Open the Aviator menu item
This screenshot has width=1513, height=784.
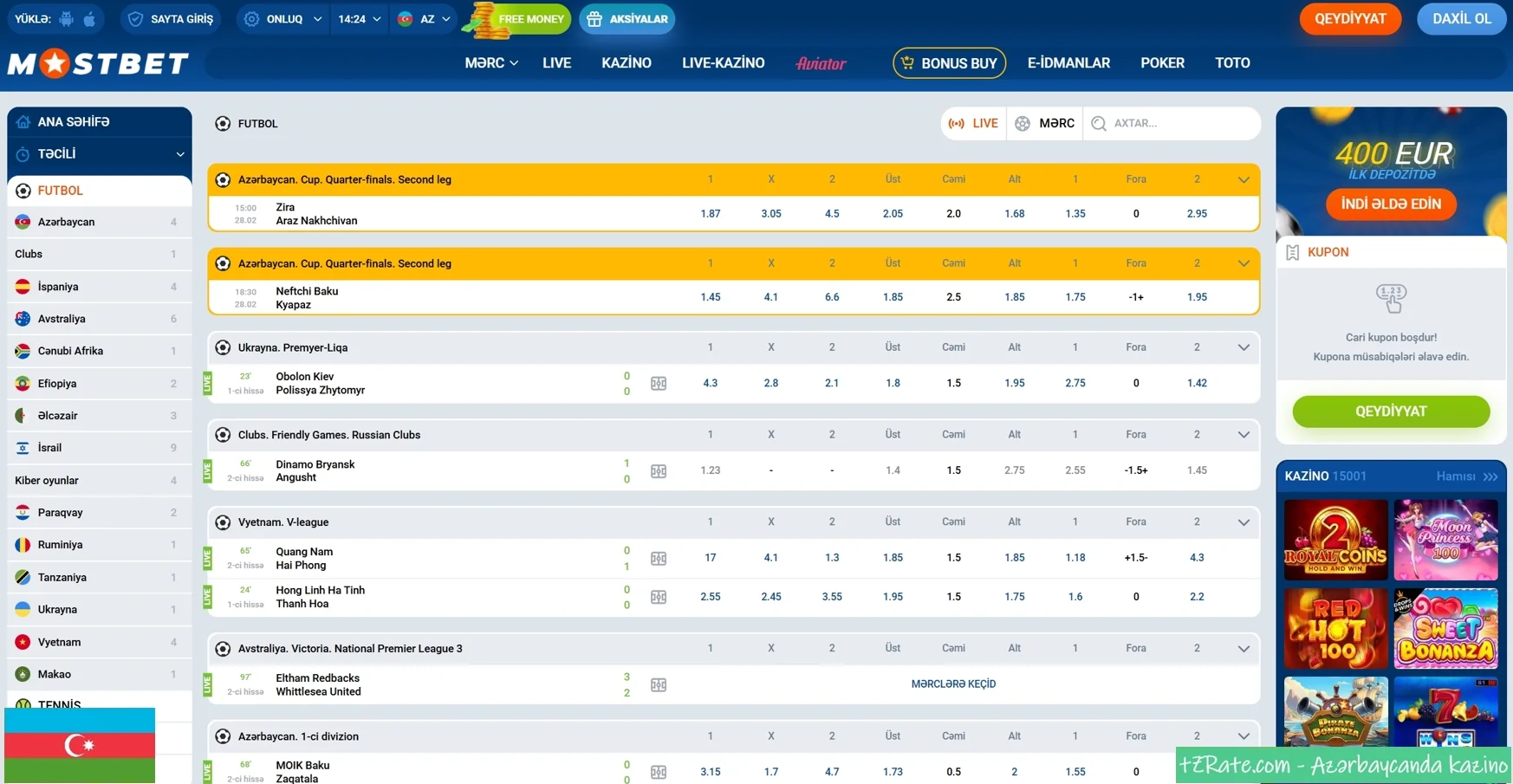(x=821, y=63)
